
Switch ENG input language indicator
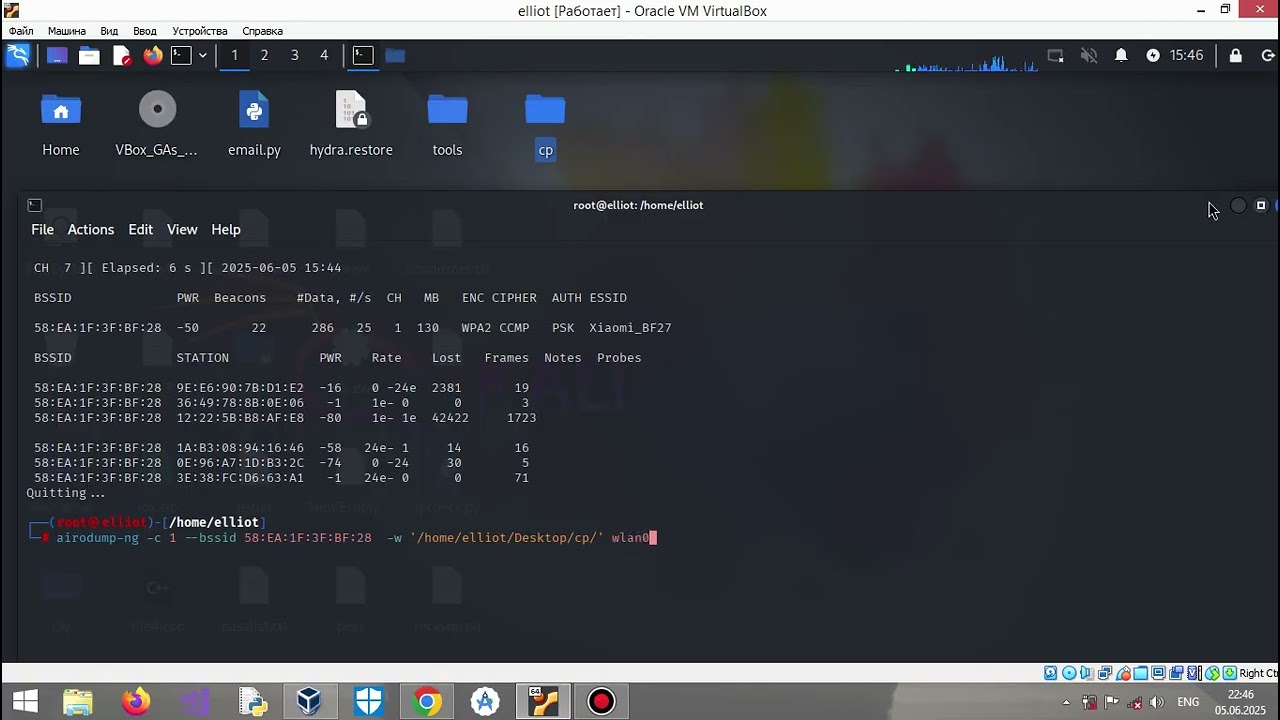(1188, 702)
